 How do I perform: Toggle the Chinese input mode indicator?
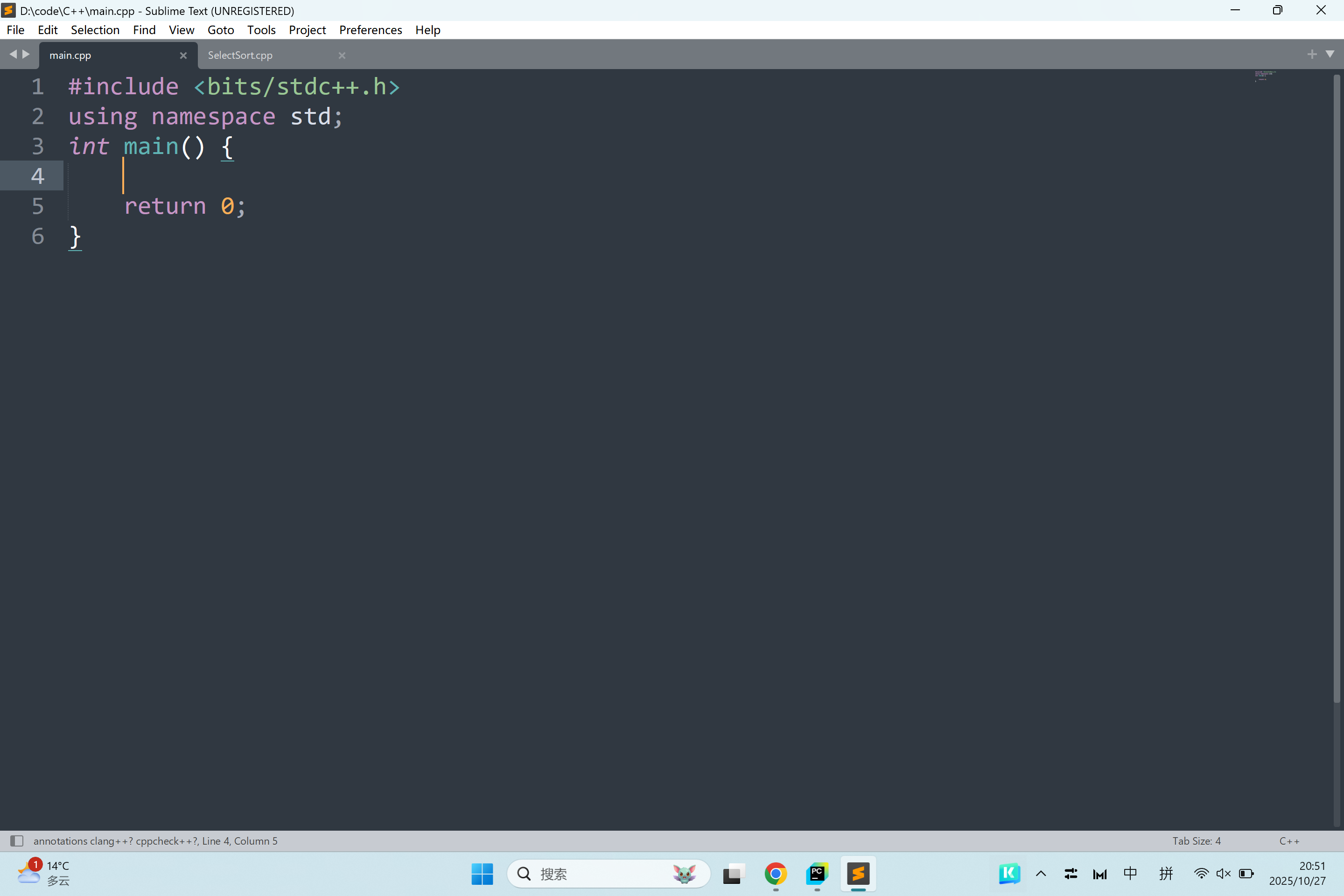tap(1130, 873)
